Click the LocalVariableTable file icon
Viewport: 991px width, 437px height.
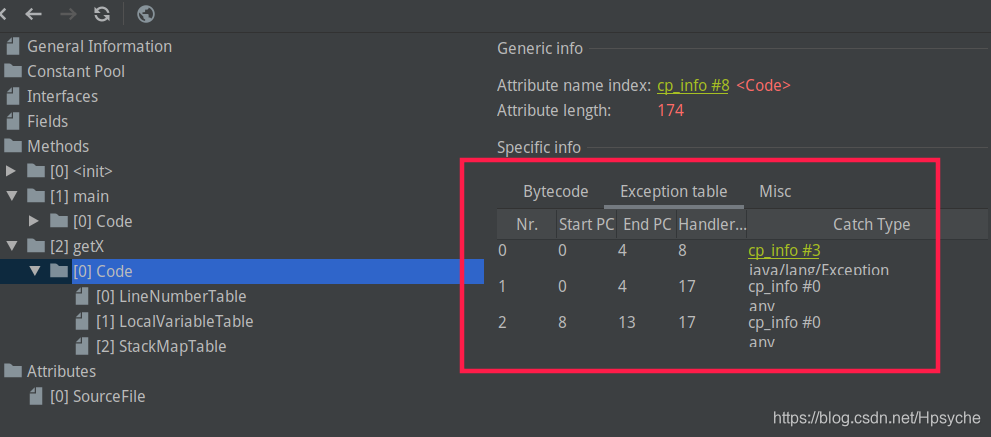(x=82, y=321)
